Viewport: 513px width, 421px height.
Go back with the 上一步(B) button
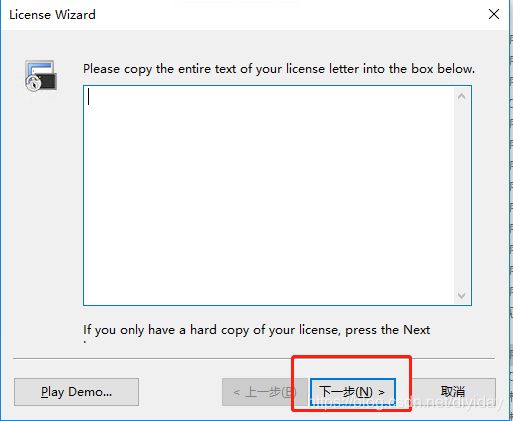(x=258, y=392)
